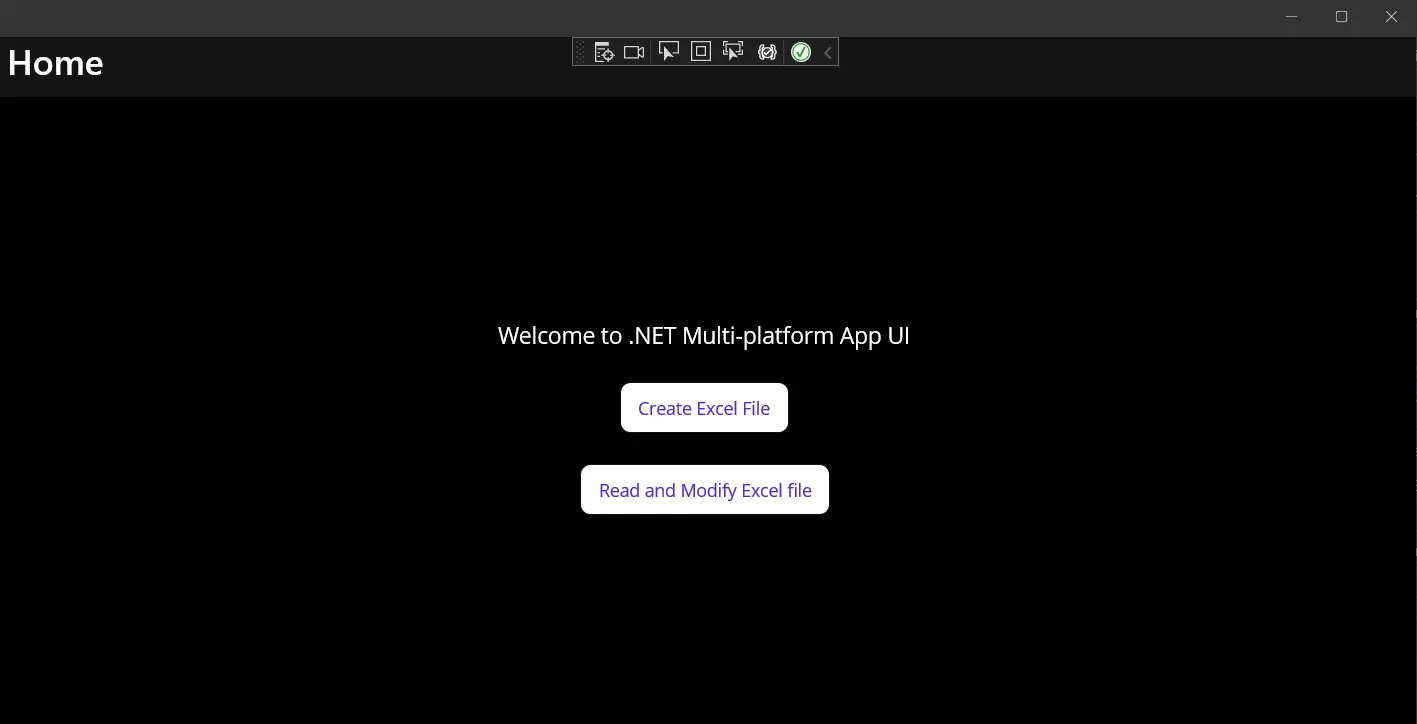Click the green Hot Reload checkmark
The height and width of the screenshot is (724, 1417).
[801, 52]
